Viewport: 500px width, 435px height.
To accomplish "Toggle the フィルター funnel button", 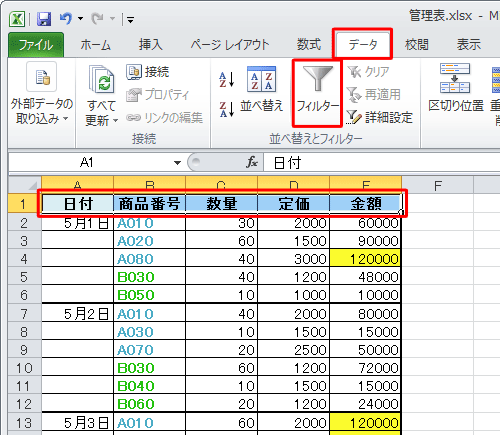I will coord(317,93).
